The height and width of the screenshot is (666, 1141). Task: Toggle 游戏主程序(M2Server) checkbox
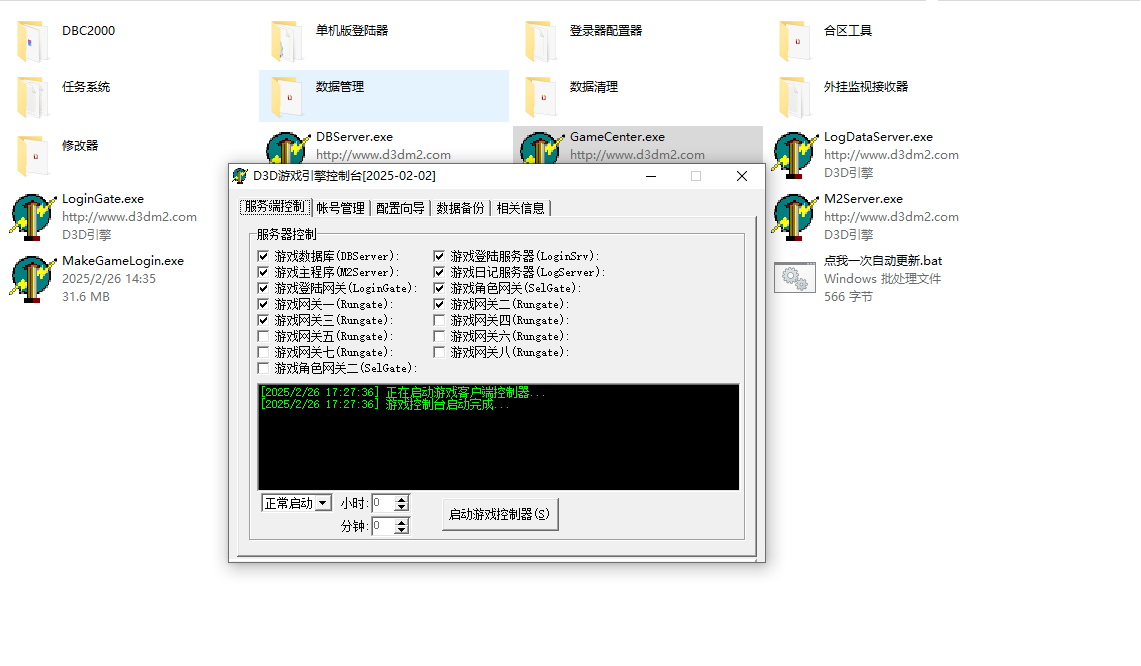pyautogui.click(x=263, y=272)
